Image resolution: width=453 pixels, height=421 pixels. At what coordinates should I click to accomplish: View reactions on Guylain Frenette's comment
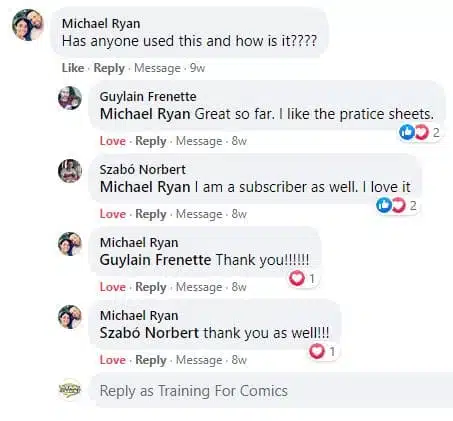[419, 133]
